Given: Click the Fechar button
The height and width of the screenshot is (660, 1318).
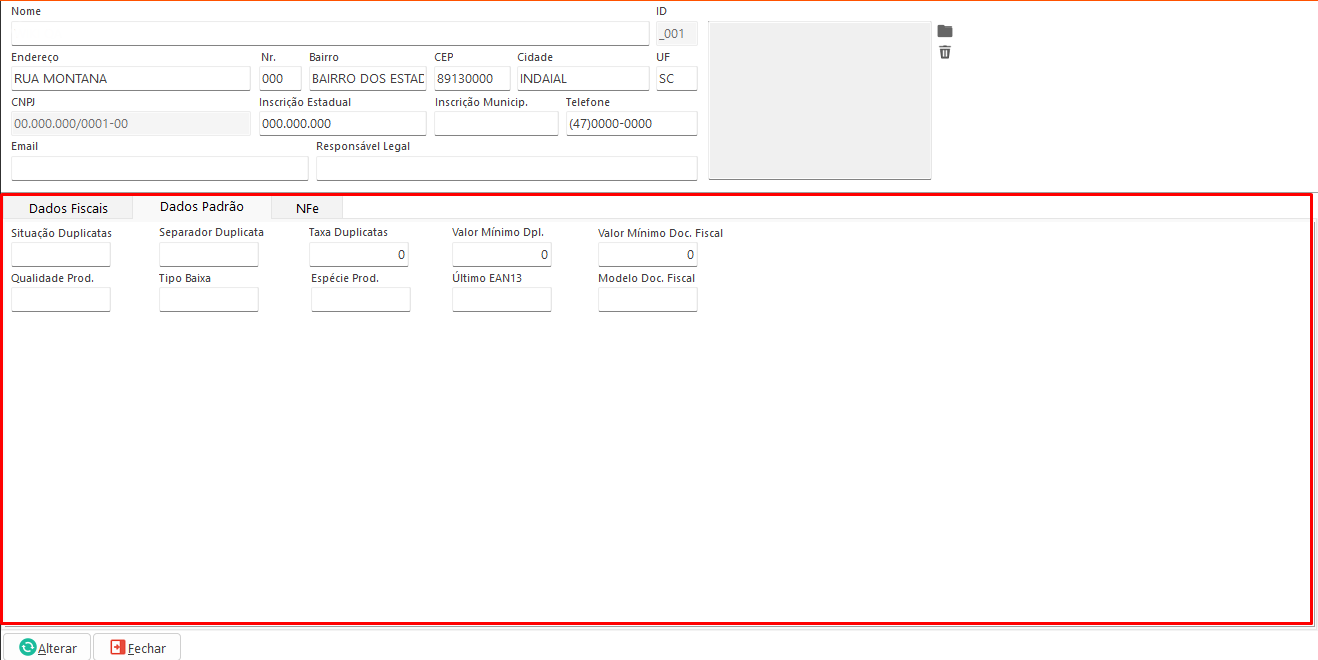Looking at the screenshot, I should pos(137,647).
